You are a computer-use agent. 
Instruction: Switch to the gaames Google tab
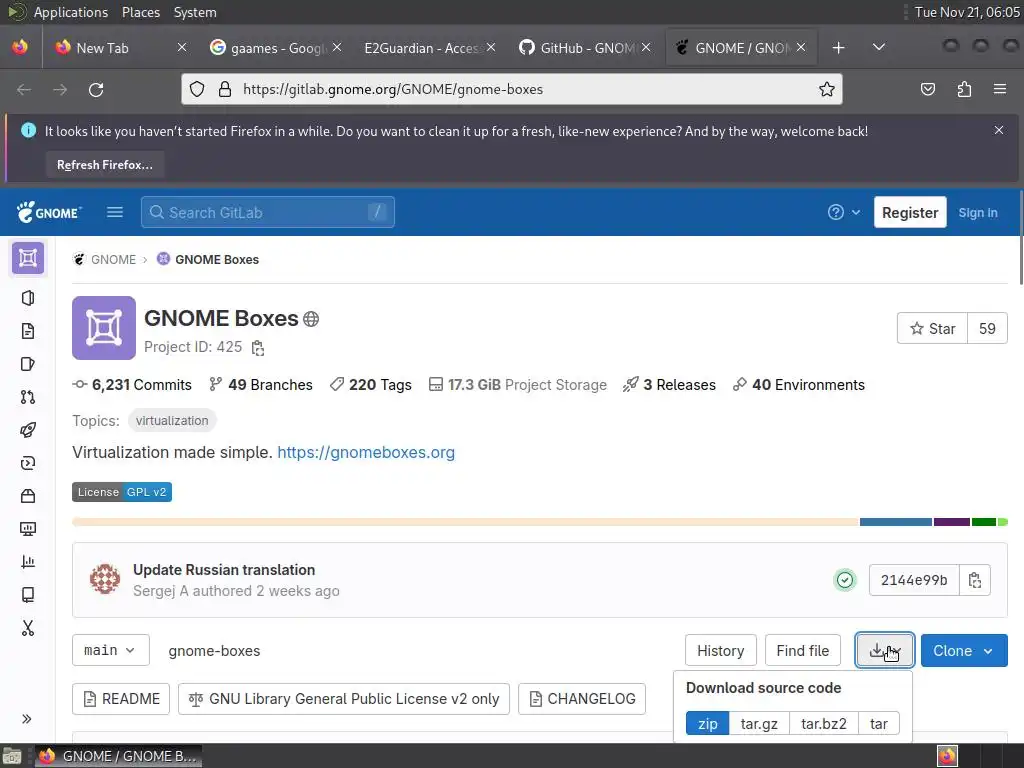(268, 48)
